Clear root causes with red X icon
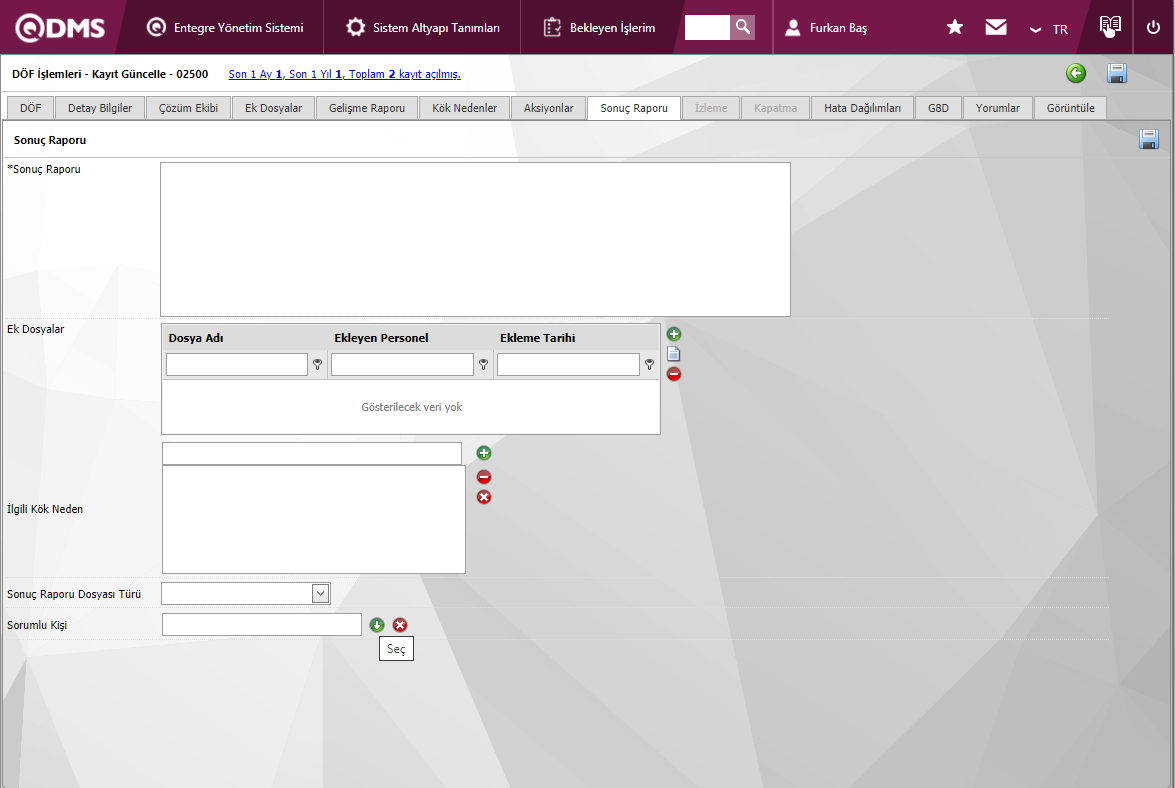This screenshot has width=1175, height=788. 484,497
